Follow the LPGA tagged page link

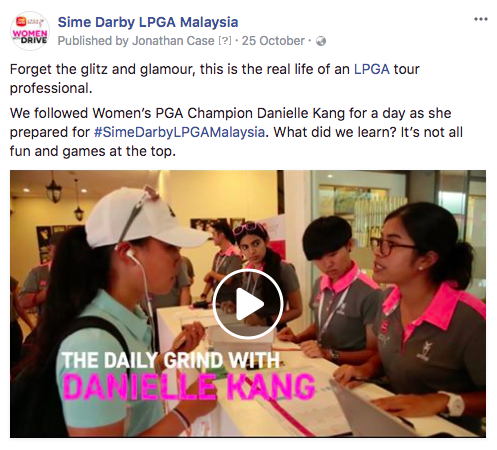click(371, 69)
